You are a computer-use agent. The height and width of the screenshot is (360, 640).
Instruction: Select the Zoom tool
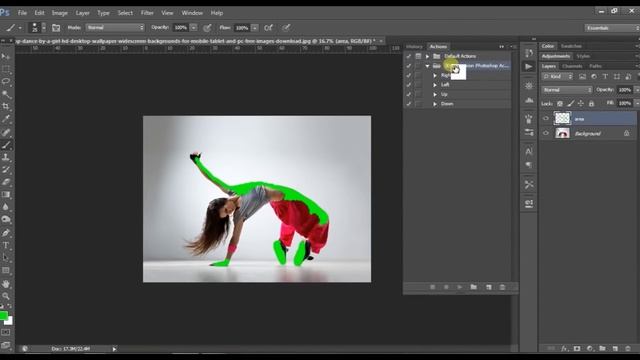point(6,296)
